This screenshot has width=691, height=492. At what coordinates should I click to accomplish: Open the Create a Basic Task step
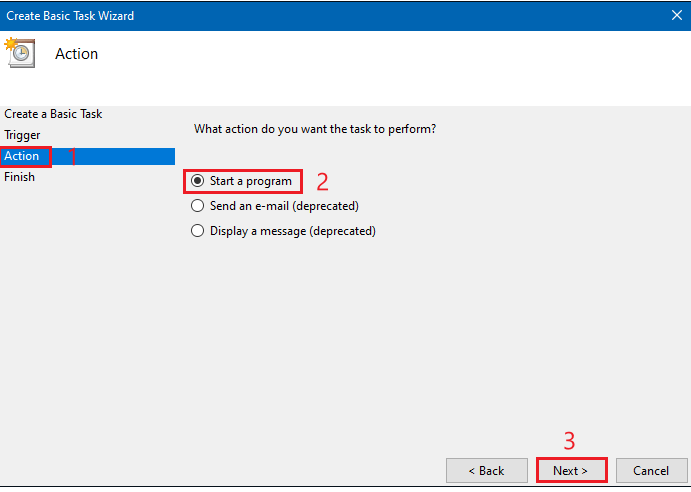(53, 114)
